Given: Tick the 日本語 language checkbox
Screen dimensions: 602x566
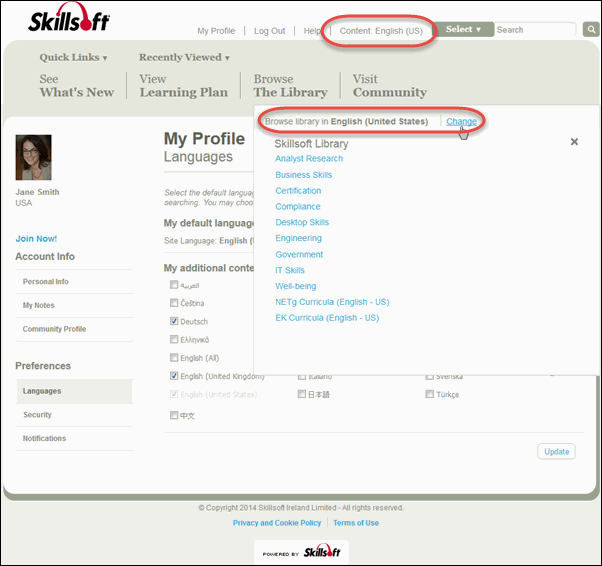Looking at the screenshot, I should coord(302,394).
